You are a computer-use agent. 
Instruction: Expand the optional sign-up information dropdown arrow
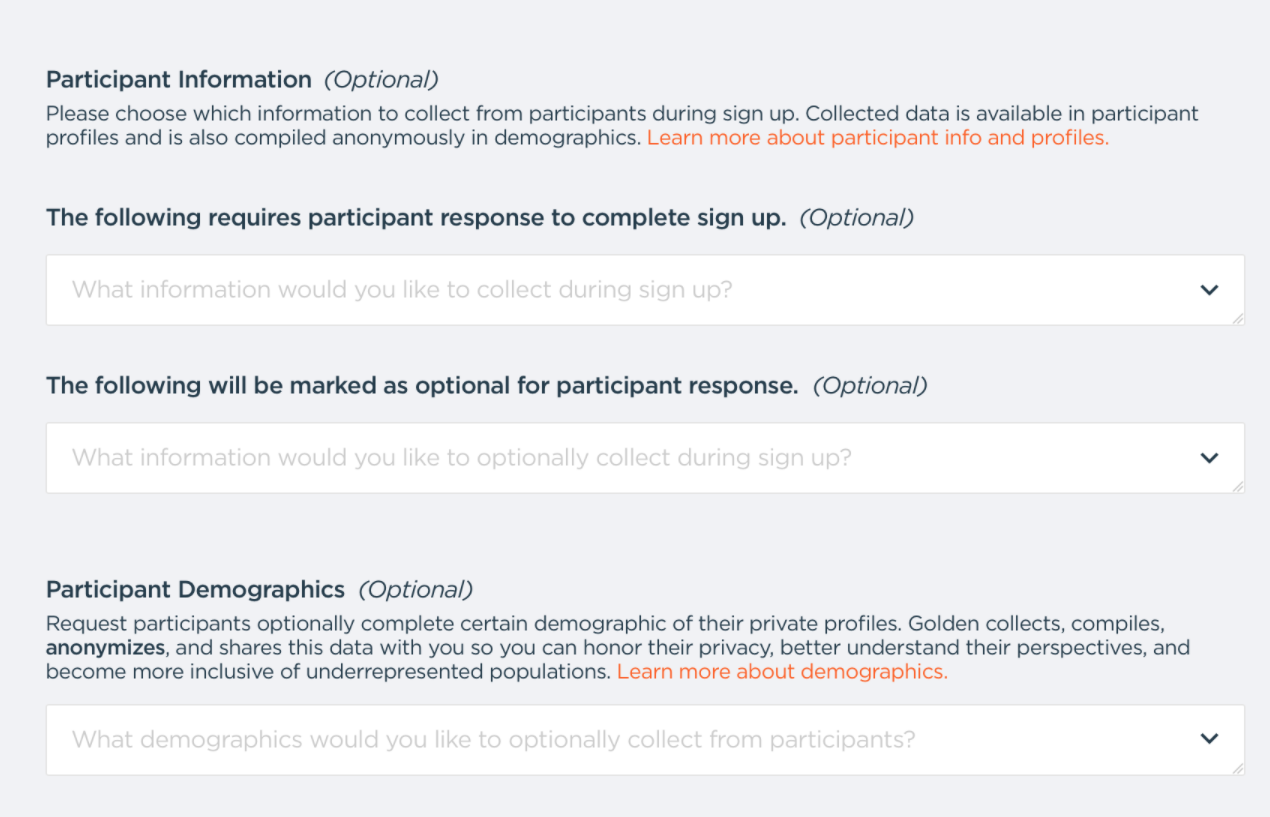pos(1209,458)
